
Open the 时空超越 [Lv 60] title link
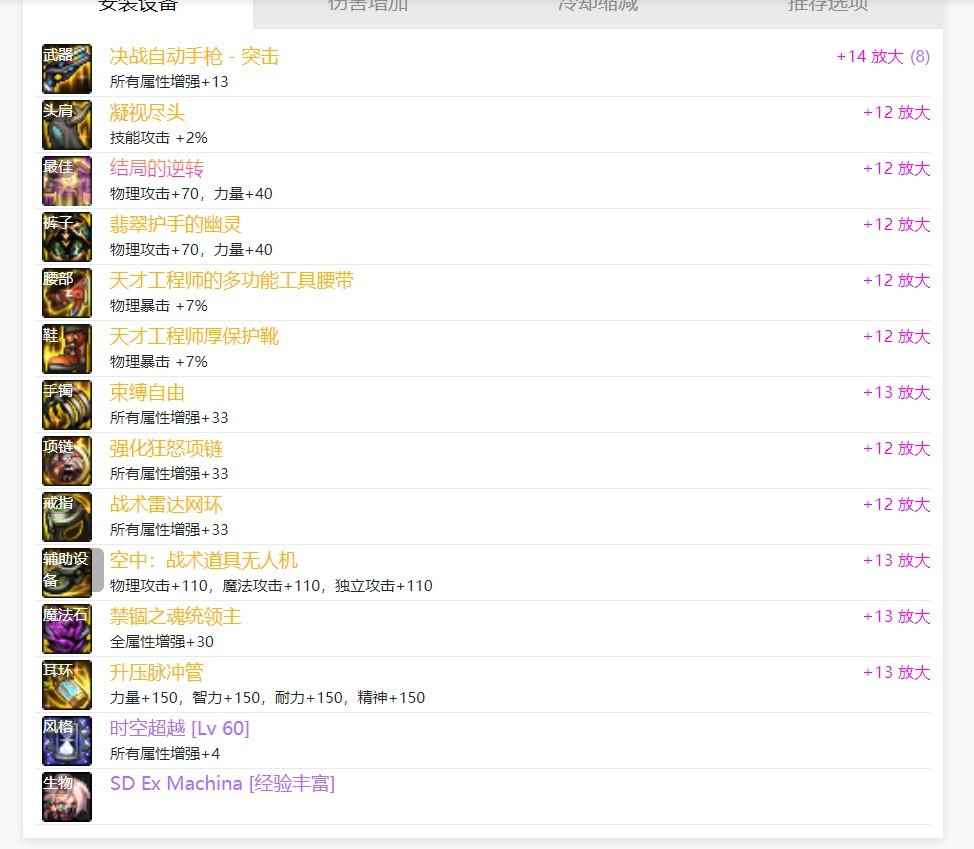pyautogui.click(x=179, y=728)
